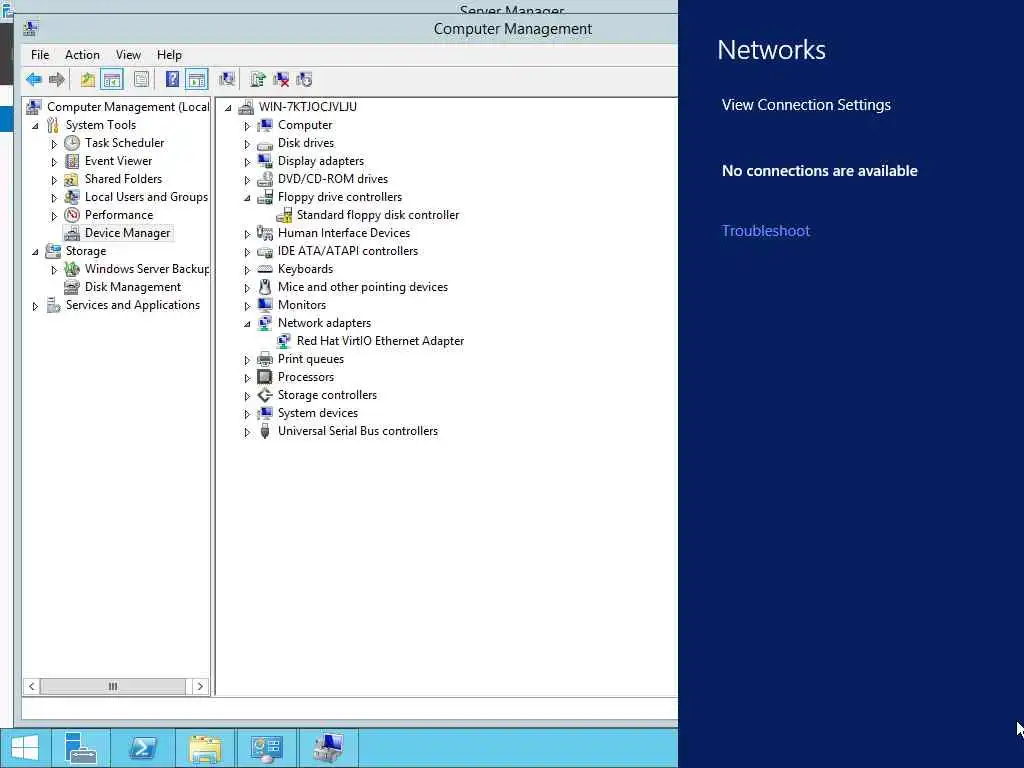Open the File menu
This screenshot has height=768, width=1024.
point(40,55)
